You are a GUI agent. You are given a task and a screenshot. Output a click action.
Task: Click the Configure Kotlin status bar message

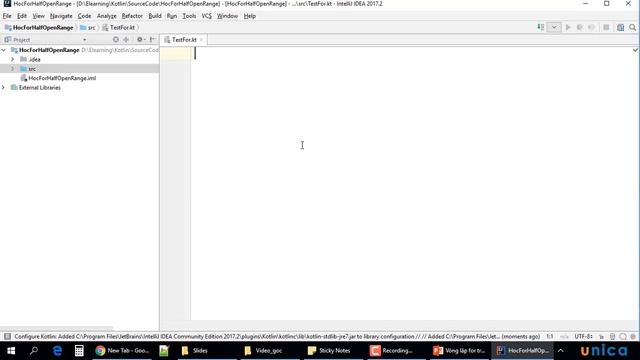[277, 337]
